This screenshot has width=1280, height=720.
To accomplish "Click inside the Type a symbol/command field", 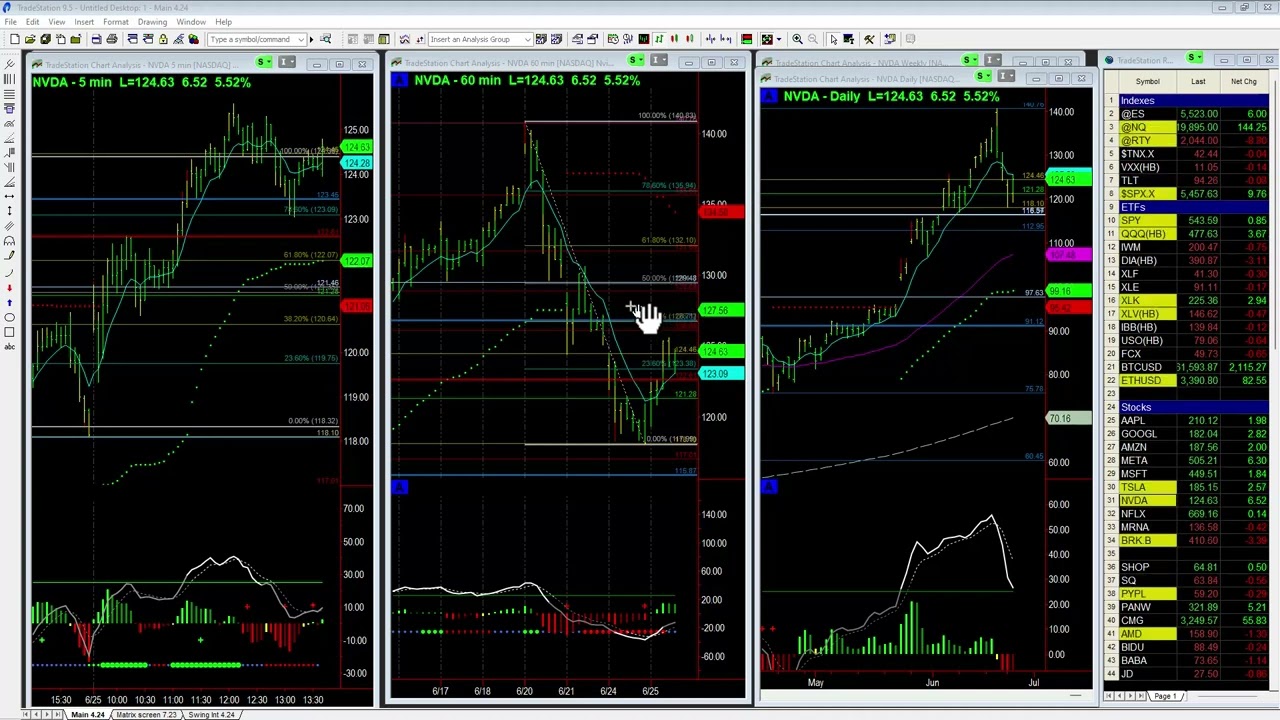I will tap(250, 40).
